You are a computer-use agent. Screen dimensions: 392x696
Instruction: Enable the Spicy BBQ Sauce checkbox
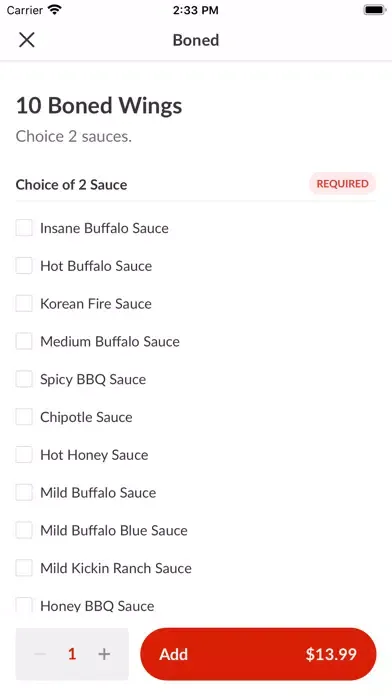click(x=24, y=379)
